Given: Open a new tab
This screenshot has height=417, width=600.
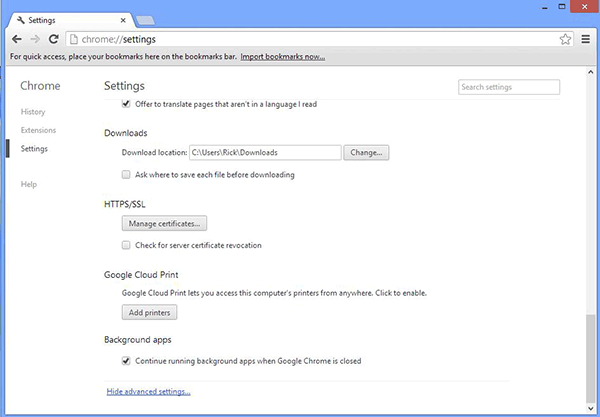Looking at the screenshot, I should point(145,20).
